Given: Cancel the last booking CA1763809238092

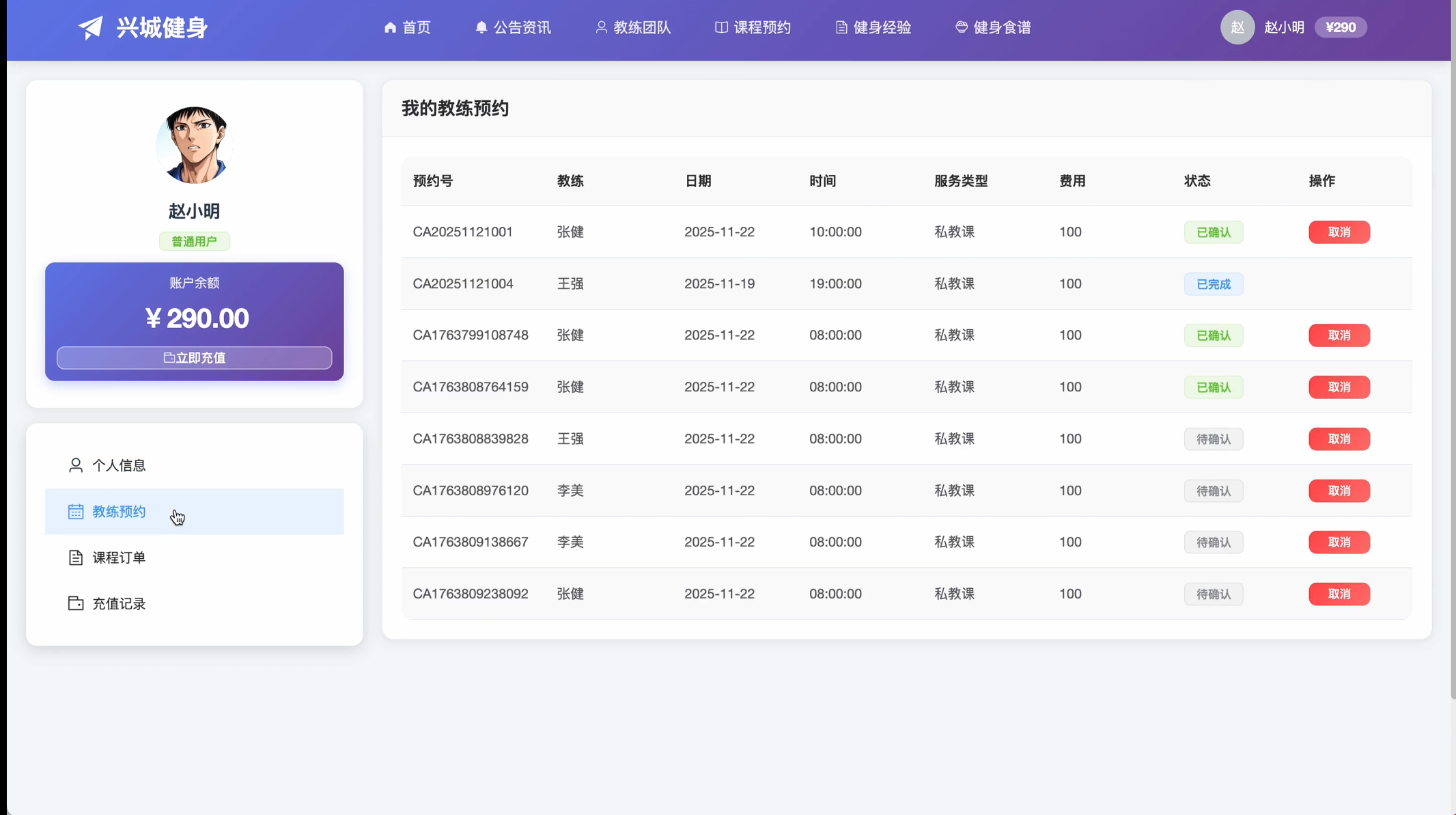Looking at the screenshot, I should (x=1339, y=594).
